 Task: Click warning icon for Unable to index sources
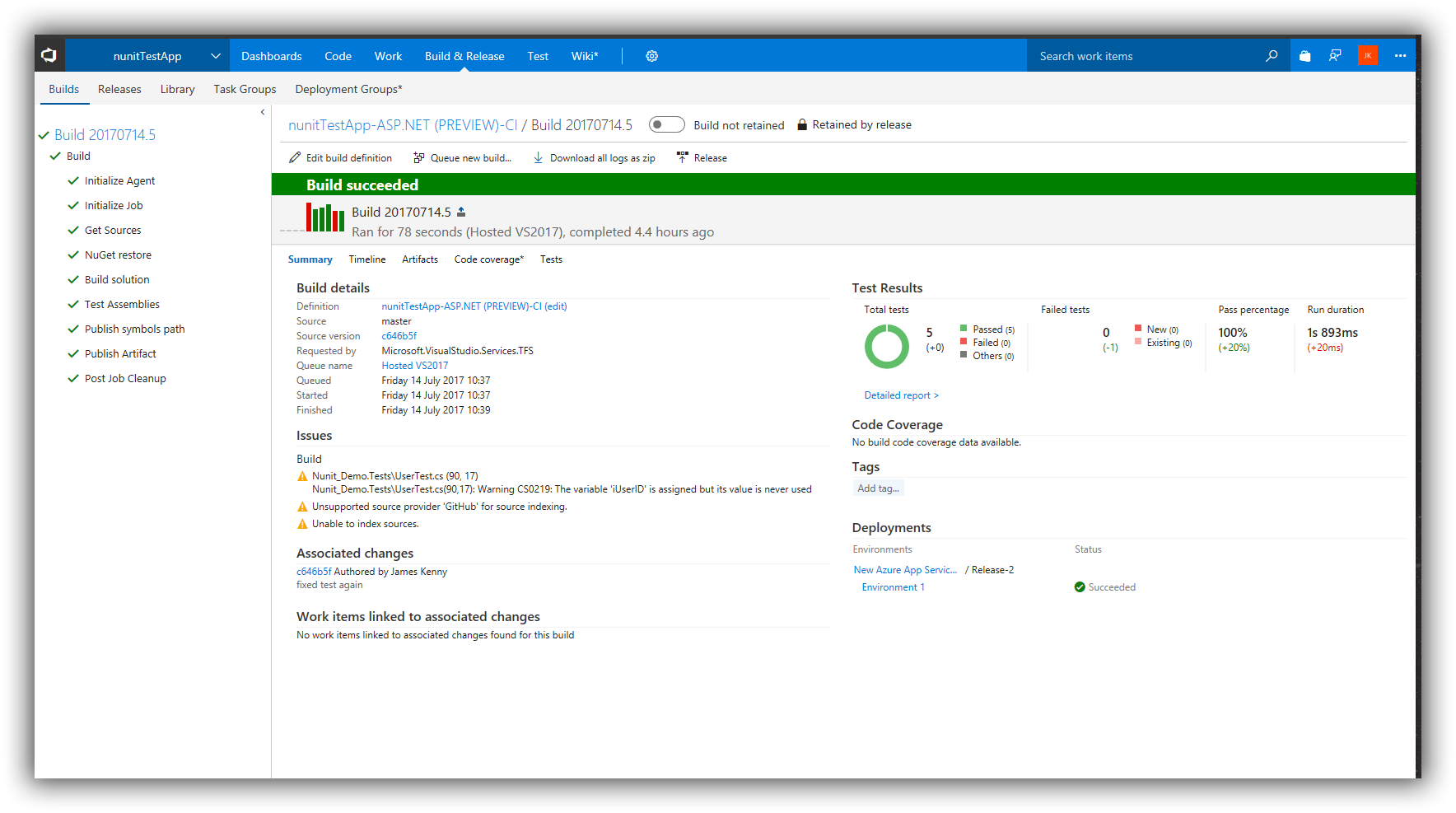pos(302,524)
